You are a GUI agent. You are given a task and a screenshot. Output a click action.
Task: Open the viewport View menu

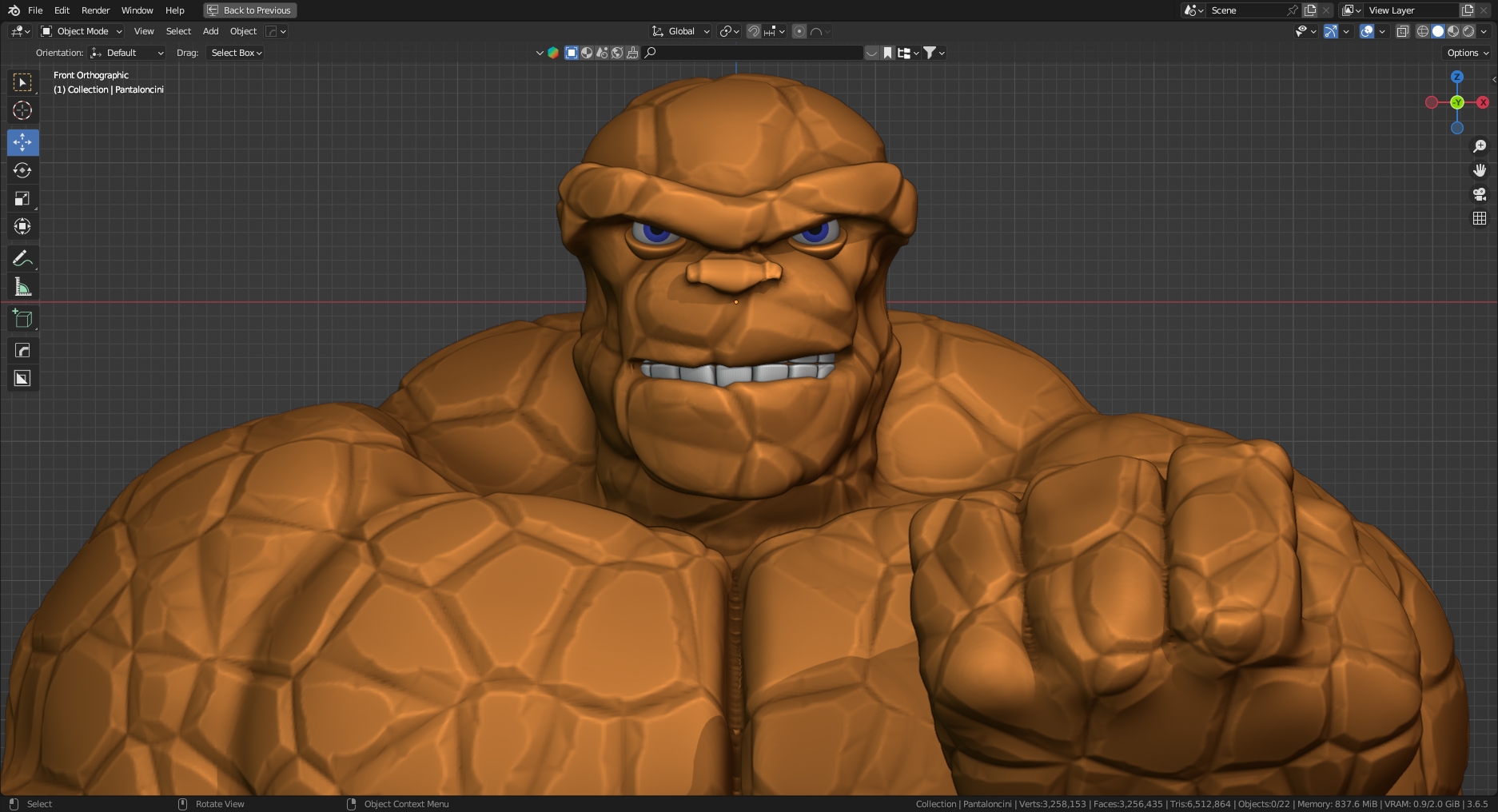[144, 31]
